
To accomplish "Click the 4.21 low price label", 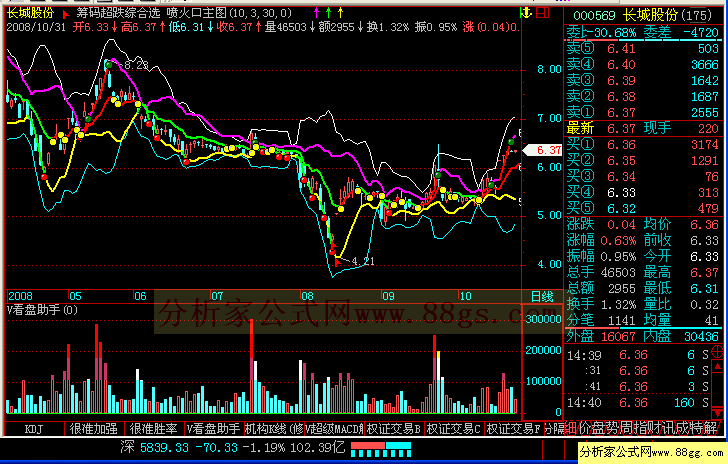I will 363,261.
